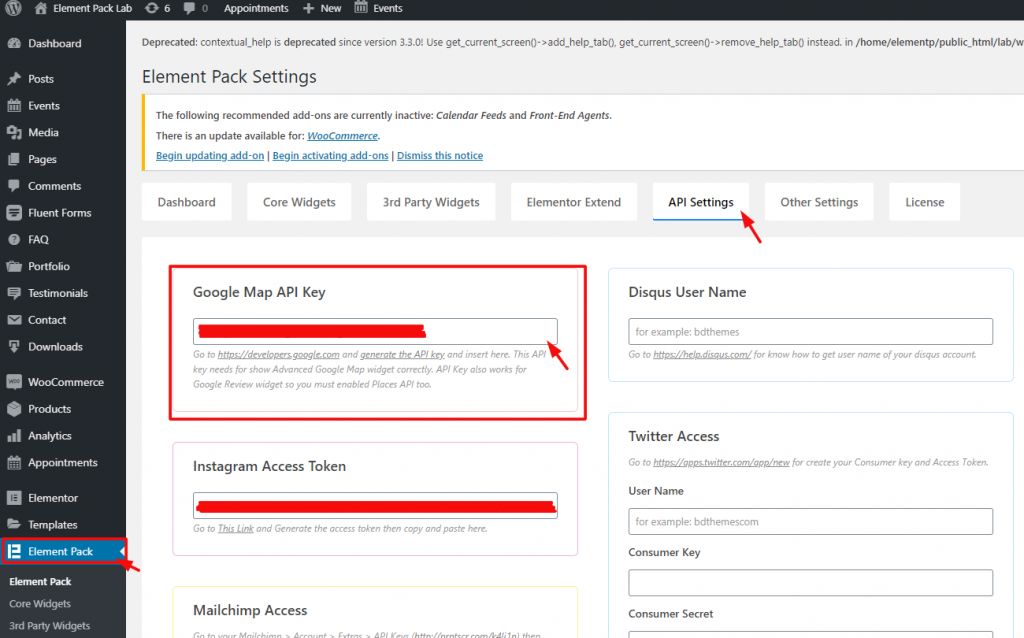1024x638 pixels.
Task: Click the Twitter Consumer Key field
Action: point(810,583)
